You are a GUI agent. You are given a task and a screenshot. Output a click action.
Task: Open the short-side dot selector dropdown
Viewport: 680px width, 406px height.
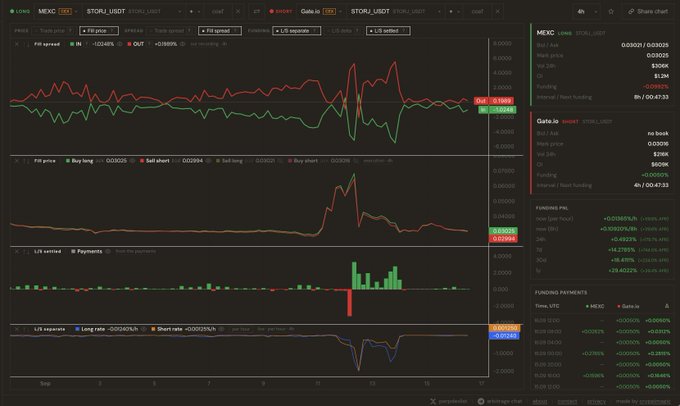click(454, 11)
